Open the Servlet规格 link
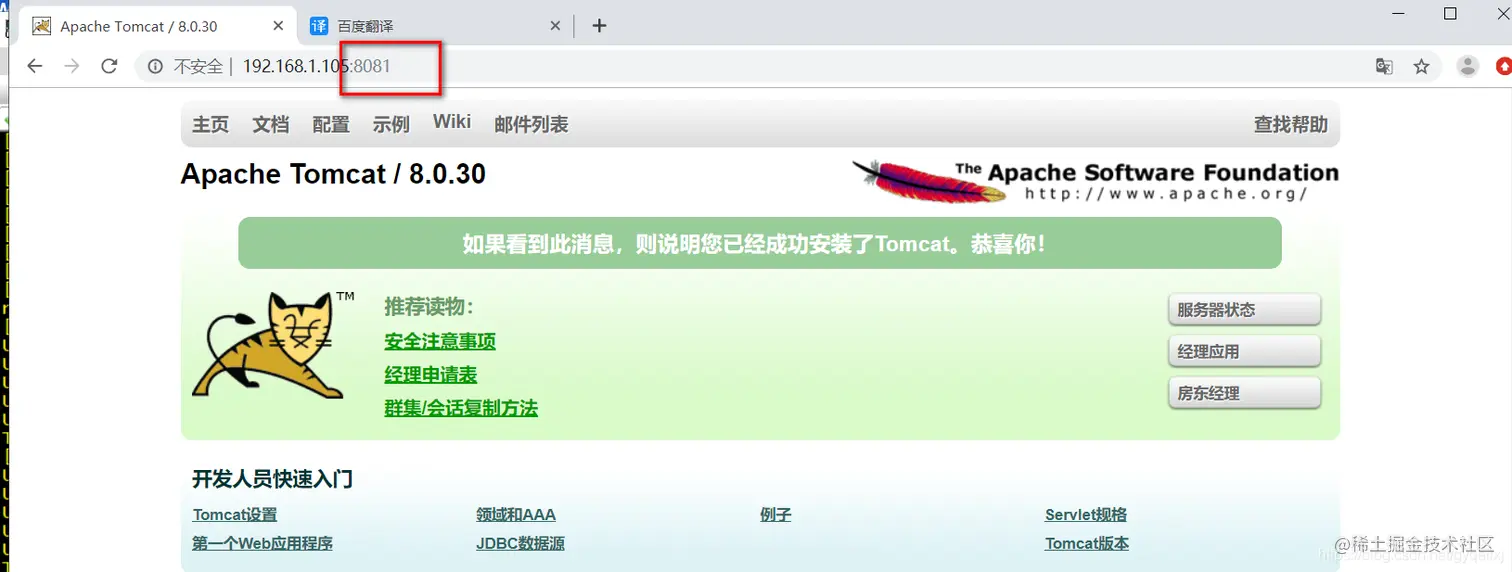 point(1086,515)
